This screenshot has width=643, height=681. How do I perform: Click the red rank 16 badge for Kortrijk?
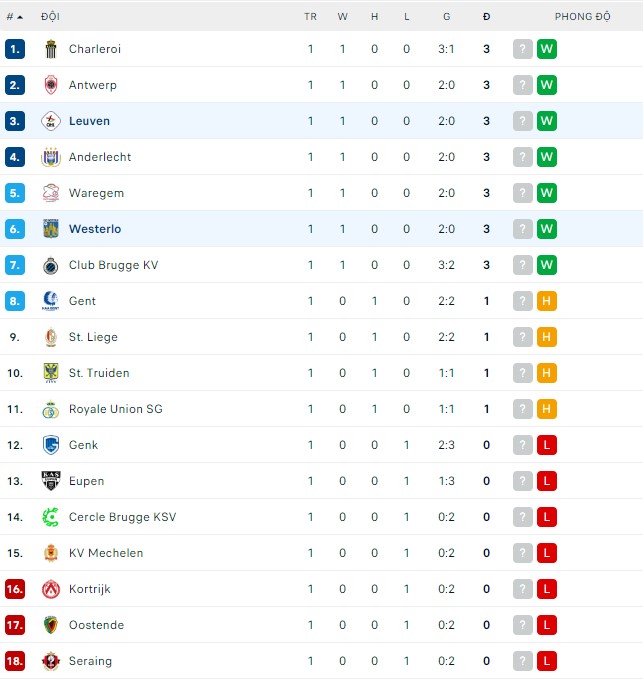point(14,589)
